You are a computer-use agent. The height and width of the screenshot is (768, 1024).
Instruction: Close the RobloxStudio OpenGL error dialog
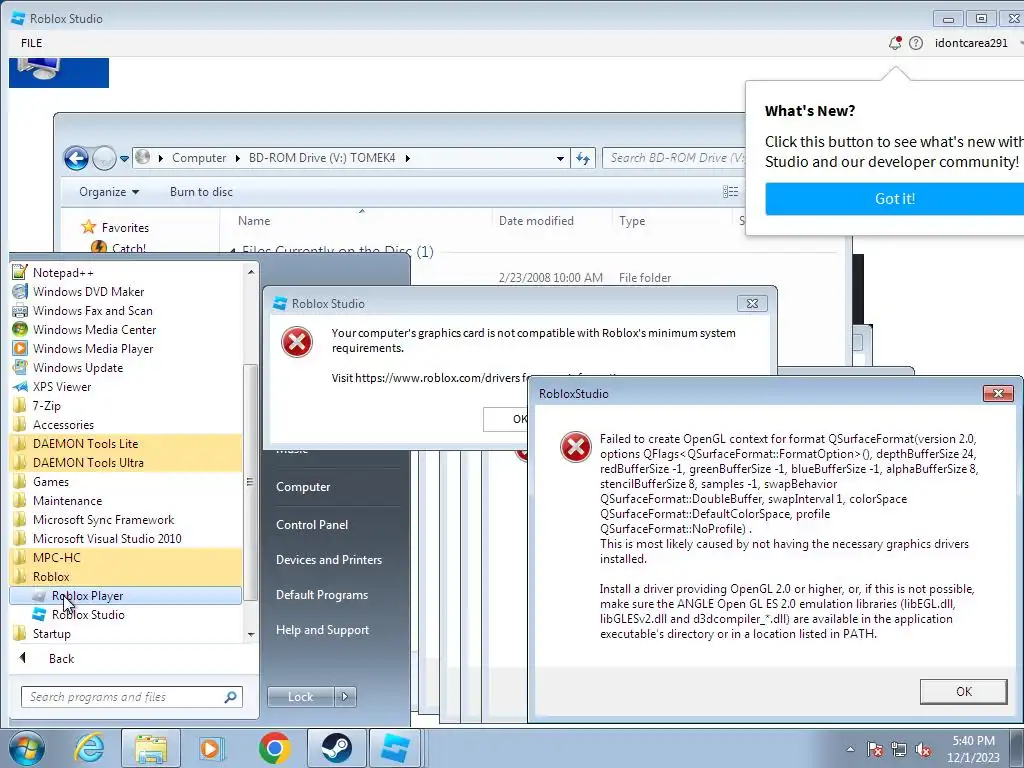click(998, 393)
